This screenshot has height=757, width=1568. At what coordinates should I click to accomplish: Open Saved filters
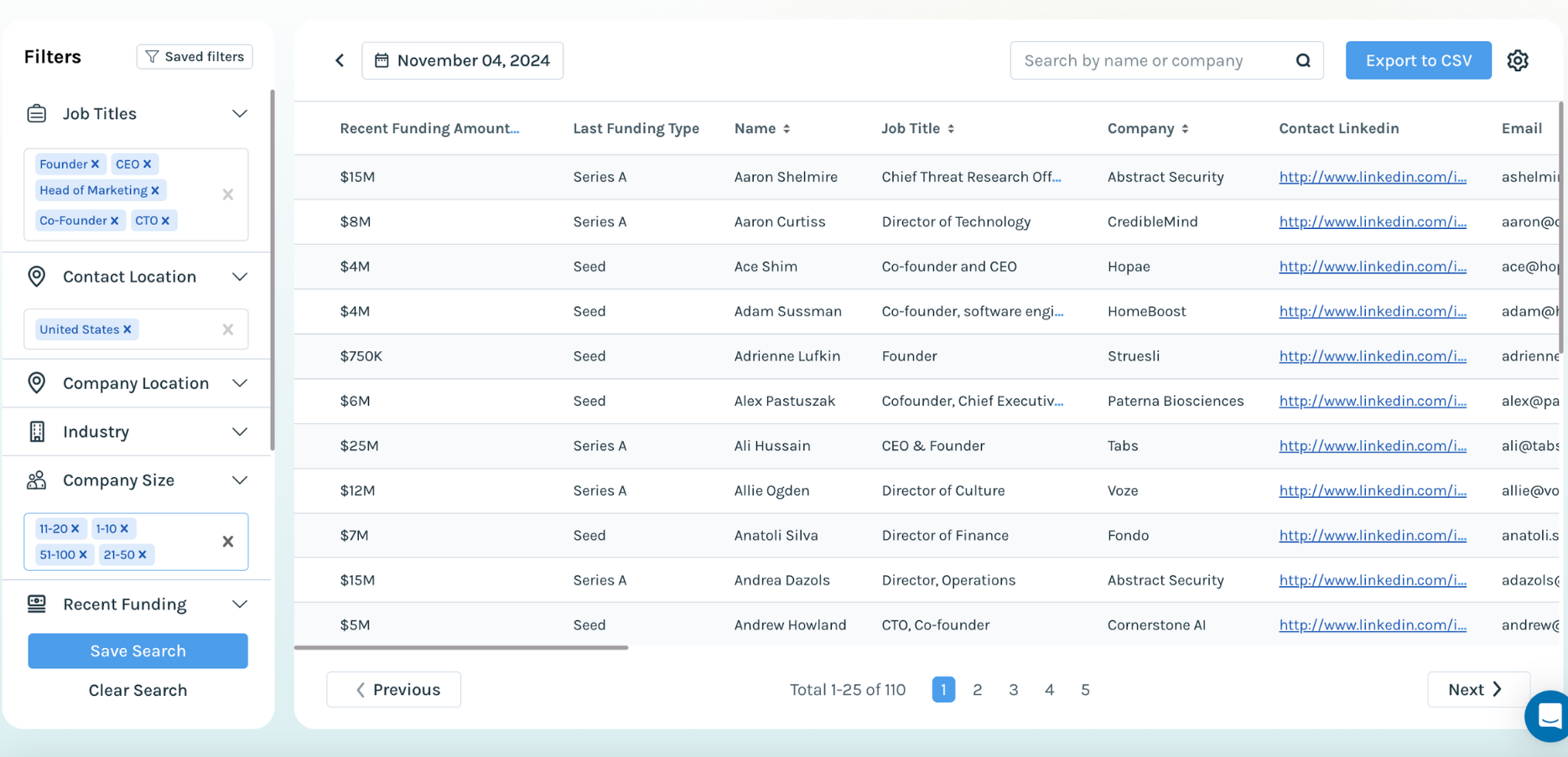[195, 57]
